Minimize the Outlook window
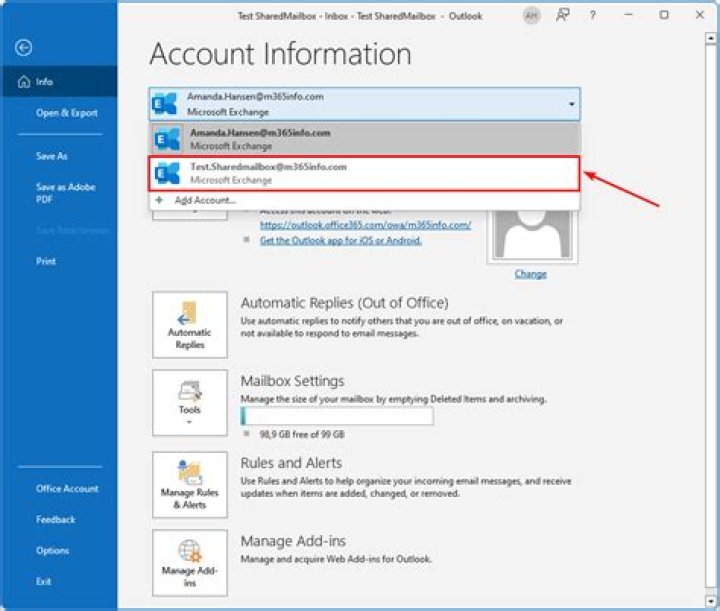This screenshot has width=720, height=611. coord(628,15)
